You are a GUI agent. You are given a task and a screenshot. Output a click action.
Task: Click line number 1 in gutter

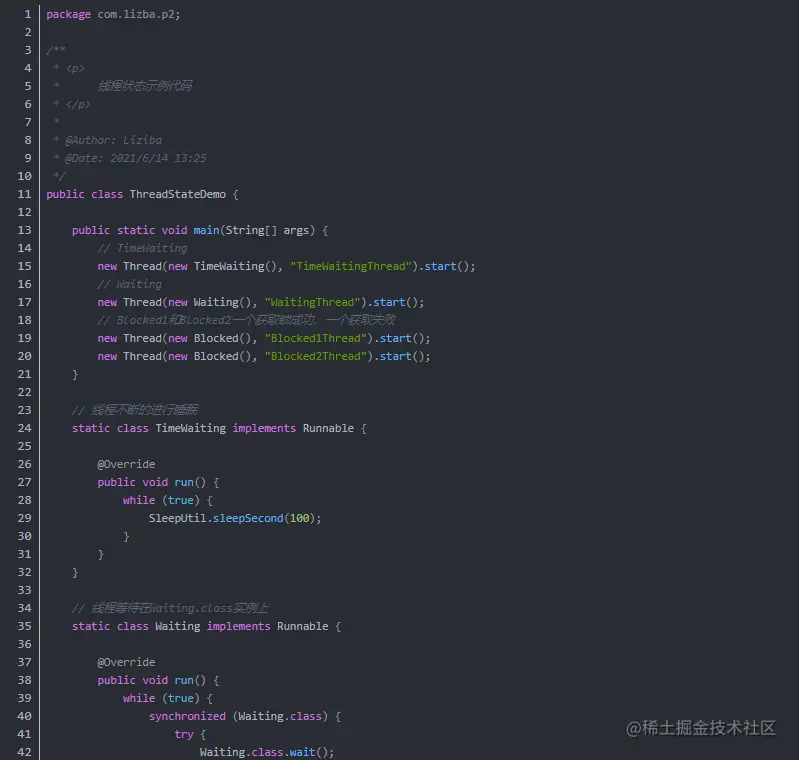click(x=28, y=14)
